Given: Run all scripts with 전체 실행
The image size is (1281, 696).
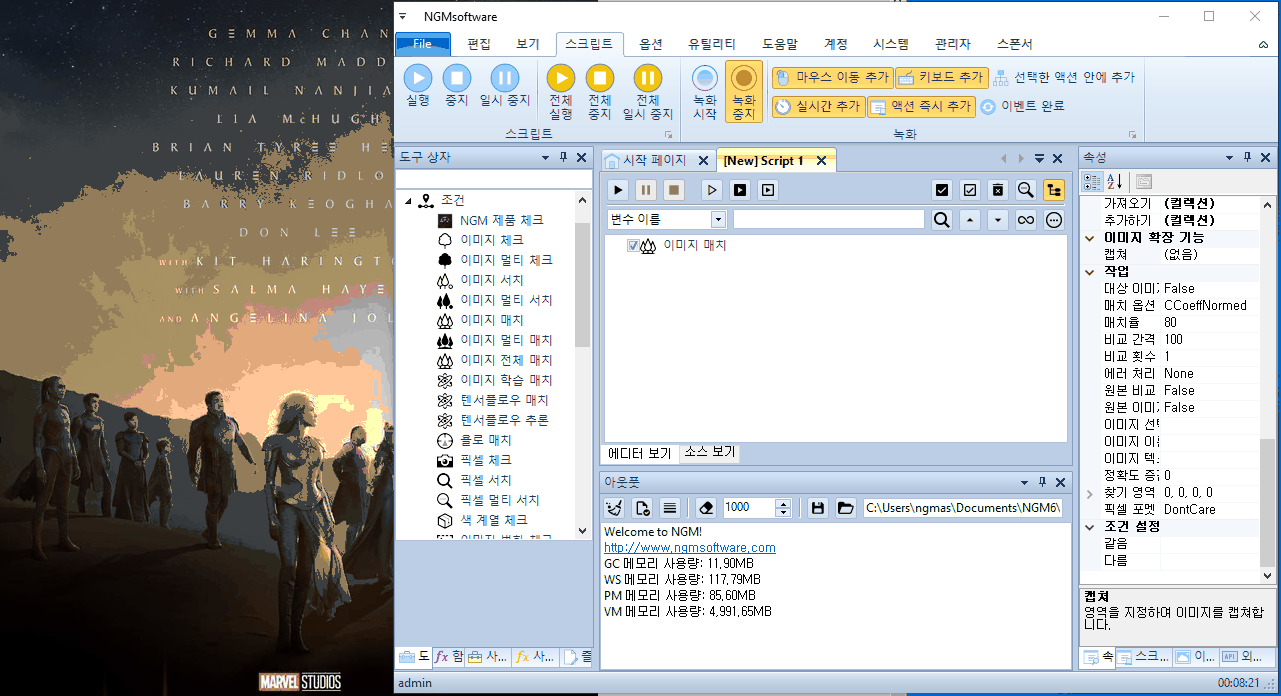Looking at the screenshot, I should (x=561, y=92).
